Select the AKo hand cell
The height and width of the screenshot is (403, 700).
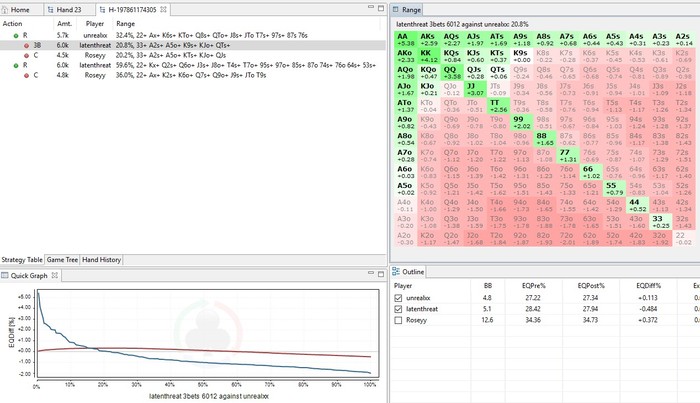coord(406,56)
